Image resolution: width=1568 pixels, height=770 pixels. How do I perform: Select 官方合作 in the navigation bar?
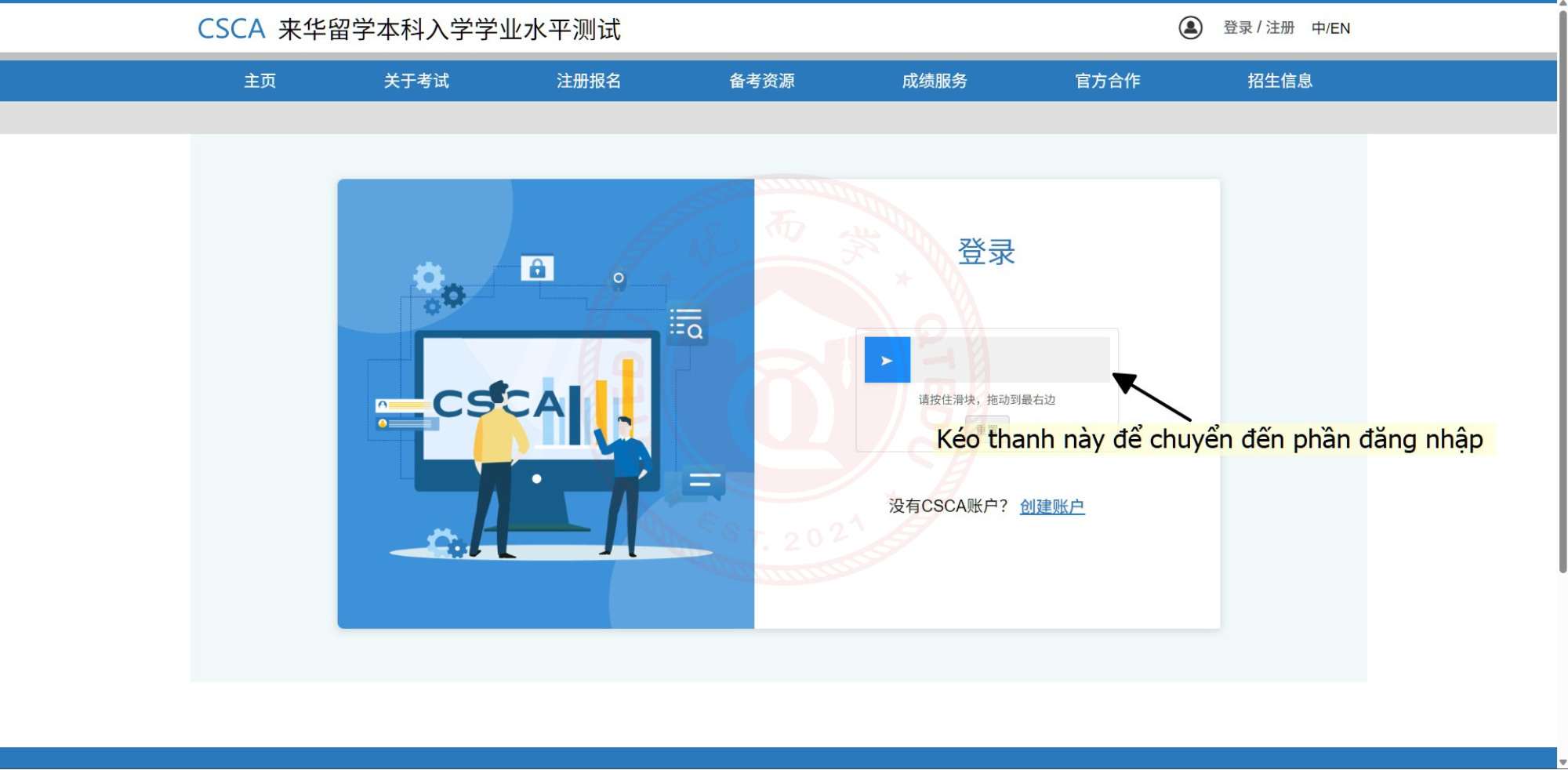[x=1107, y=81]
